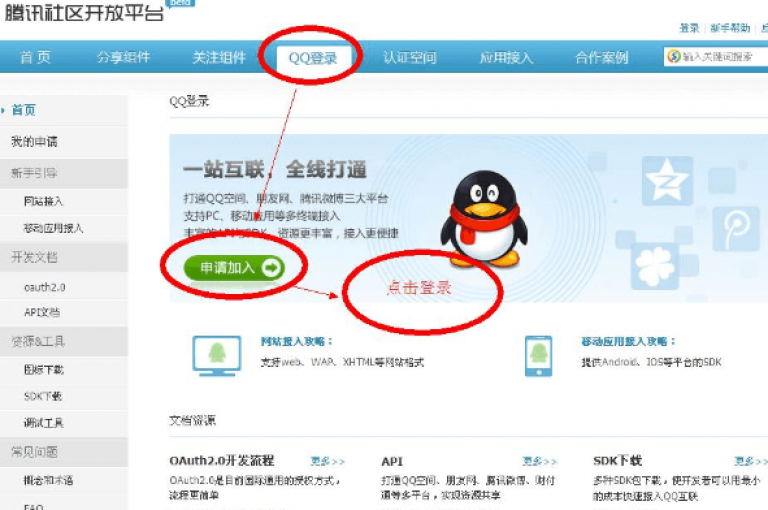Click the API heading in 文档资源

(x=392, y=461)
